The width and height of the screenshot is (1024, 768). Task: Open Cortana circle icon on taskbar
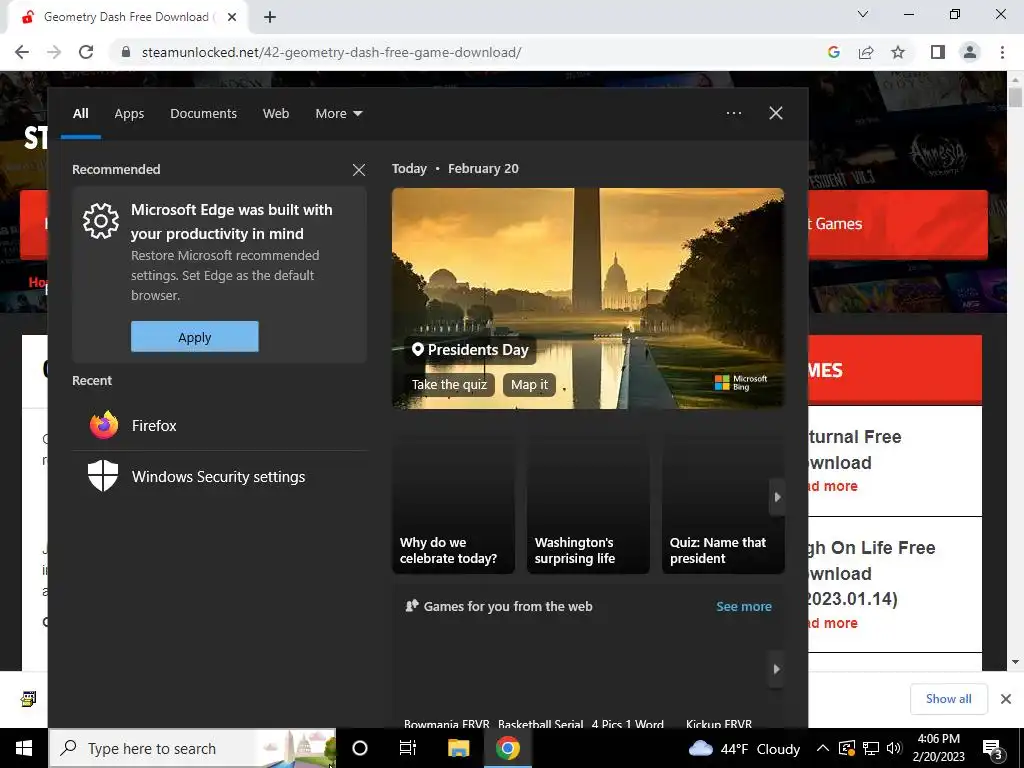tap(360, 748)
